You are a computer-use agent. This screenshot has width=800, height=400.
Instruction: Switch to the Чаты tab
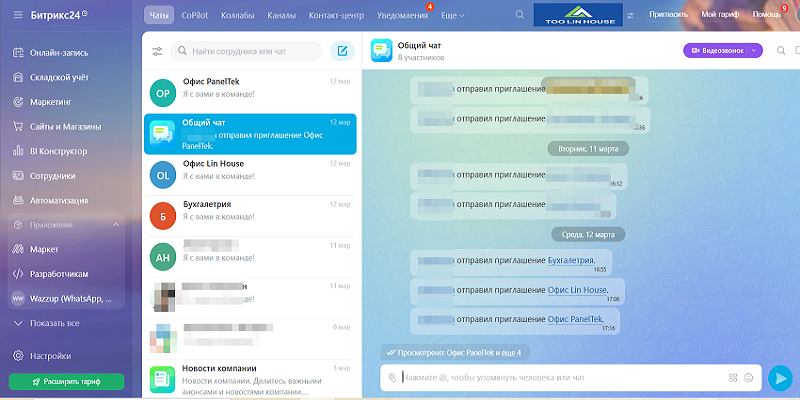(159, 15)
